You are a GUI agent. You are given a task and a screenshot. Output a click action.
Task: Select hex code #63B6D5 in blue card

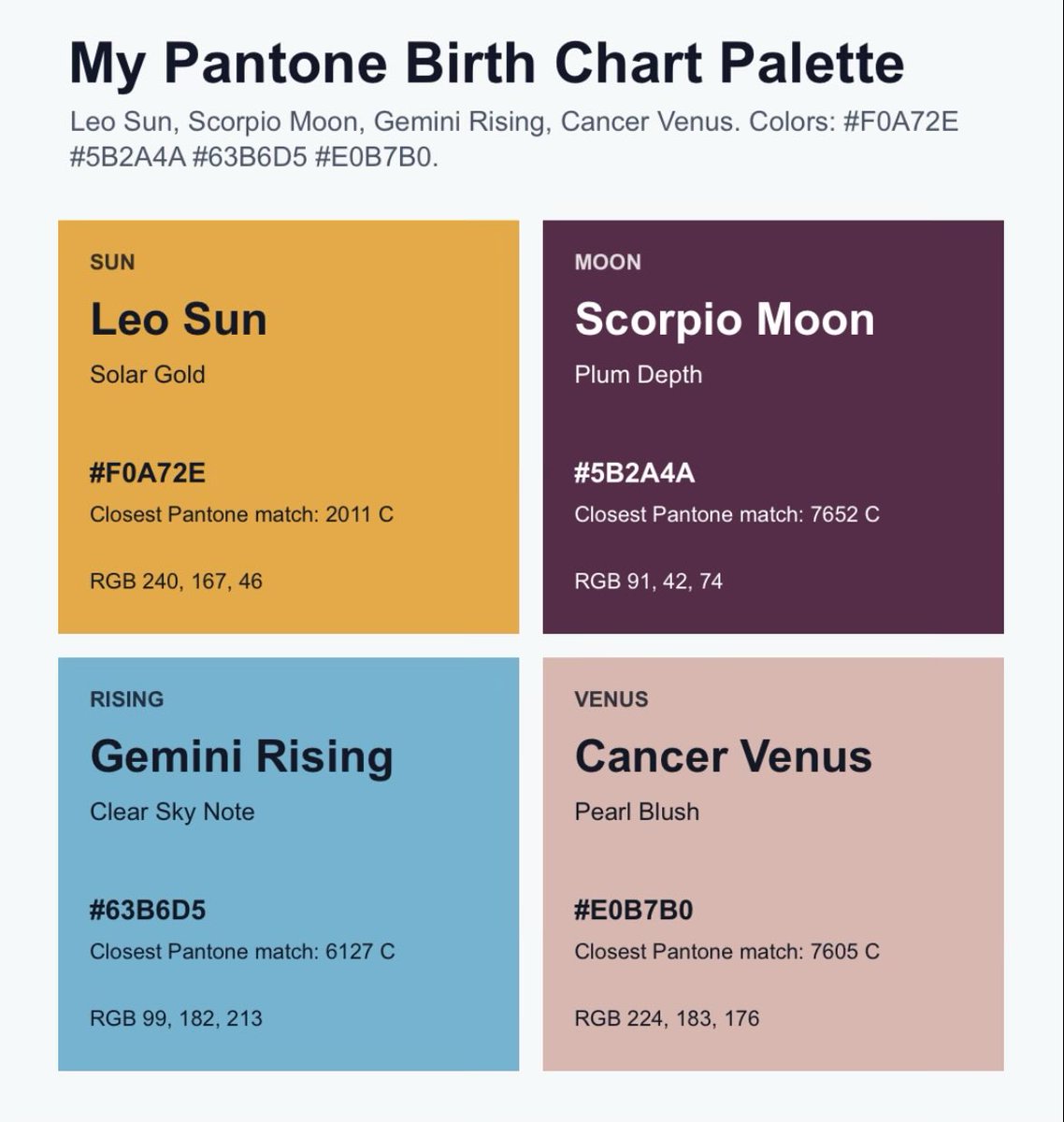tap(148, 910)
